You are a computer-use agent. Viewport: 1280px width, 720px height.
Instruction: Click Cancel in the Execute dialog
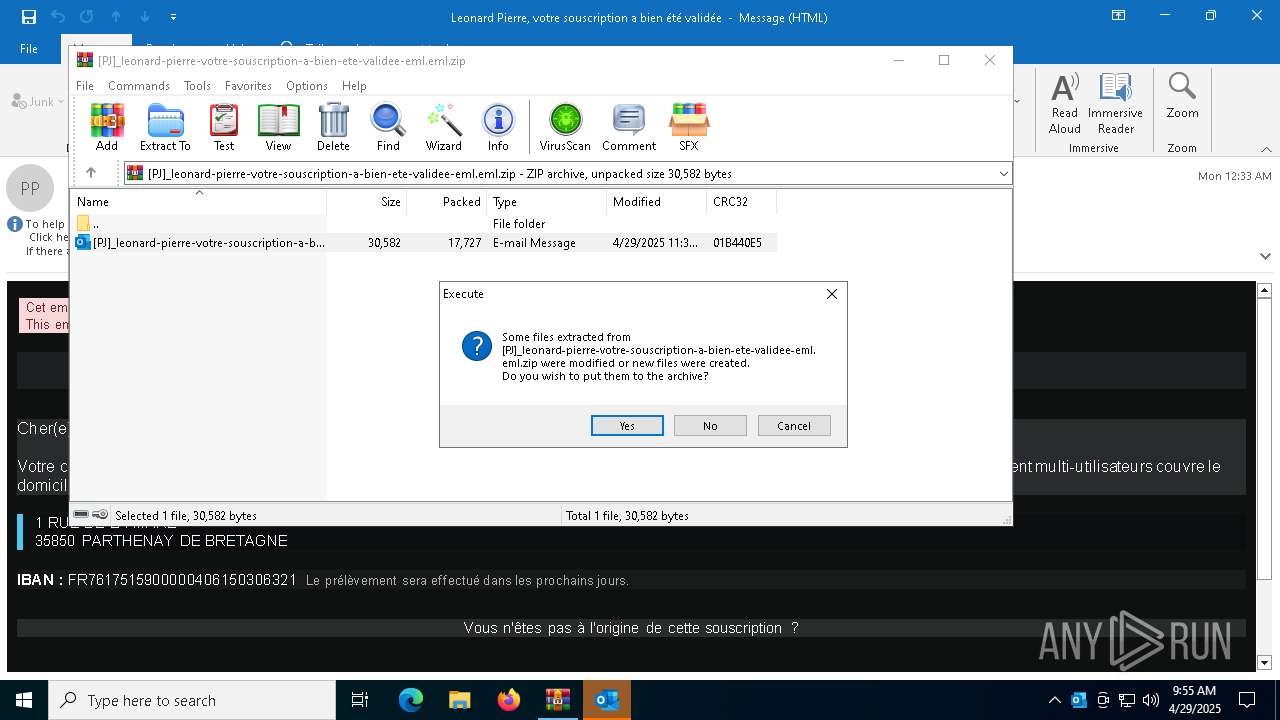[x=794, y=426]
